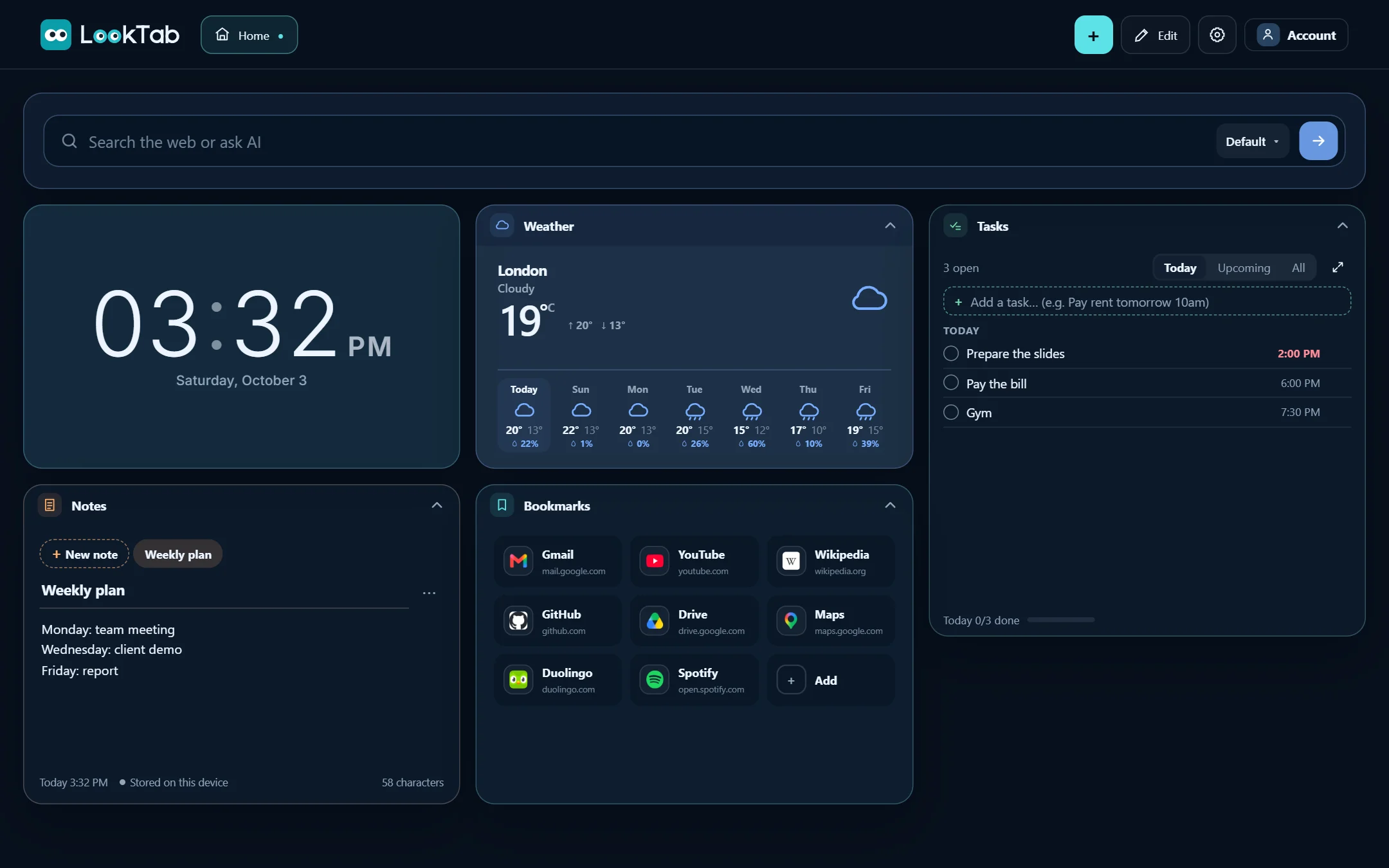The image size is (1389, 868).
Task: Open the Spotify bookmark
Action: (694, 680)
